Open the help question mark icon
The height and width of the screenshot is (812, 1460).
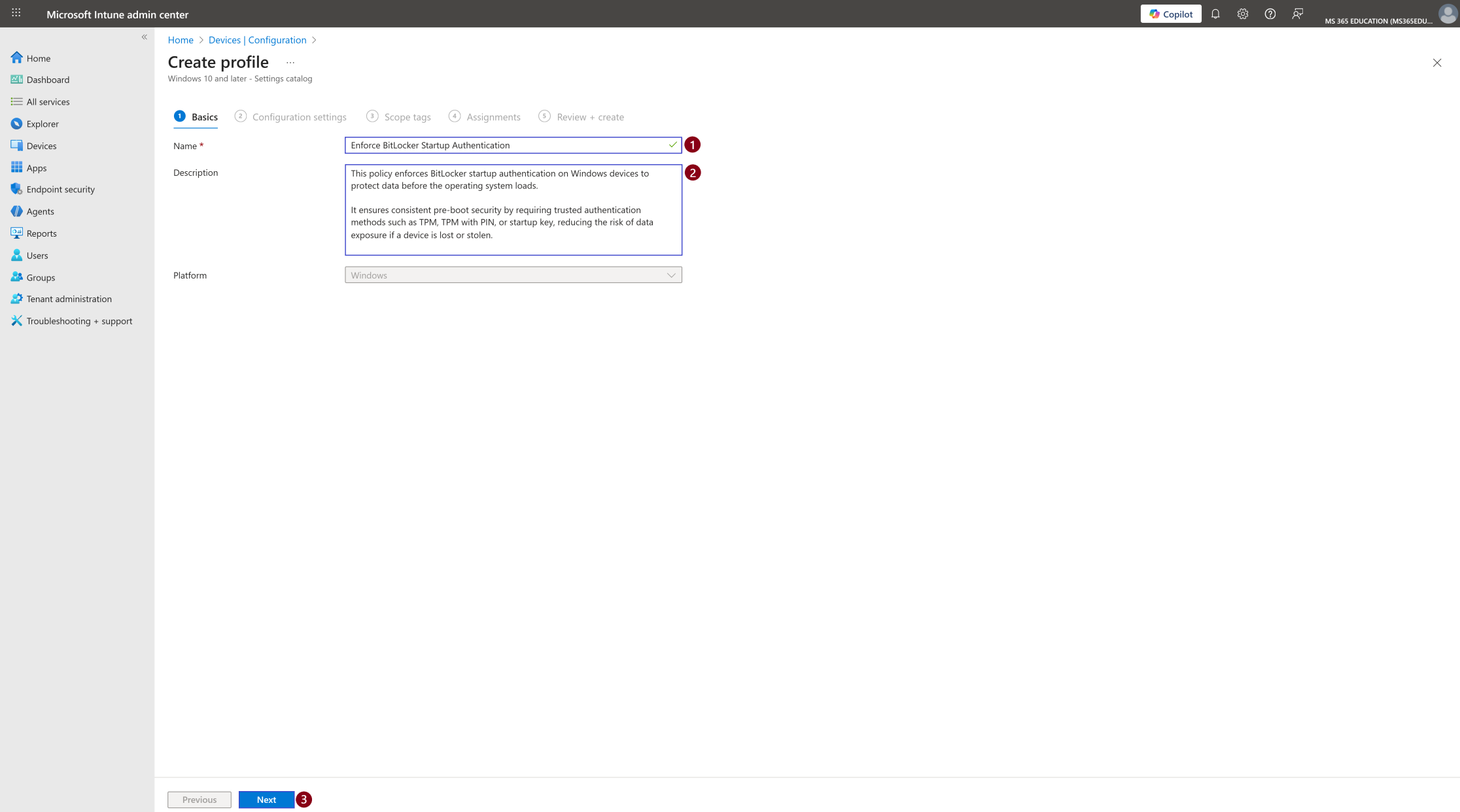[1270, 14]
